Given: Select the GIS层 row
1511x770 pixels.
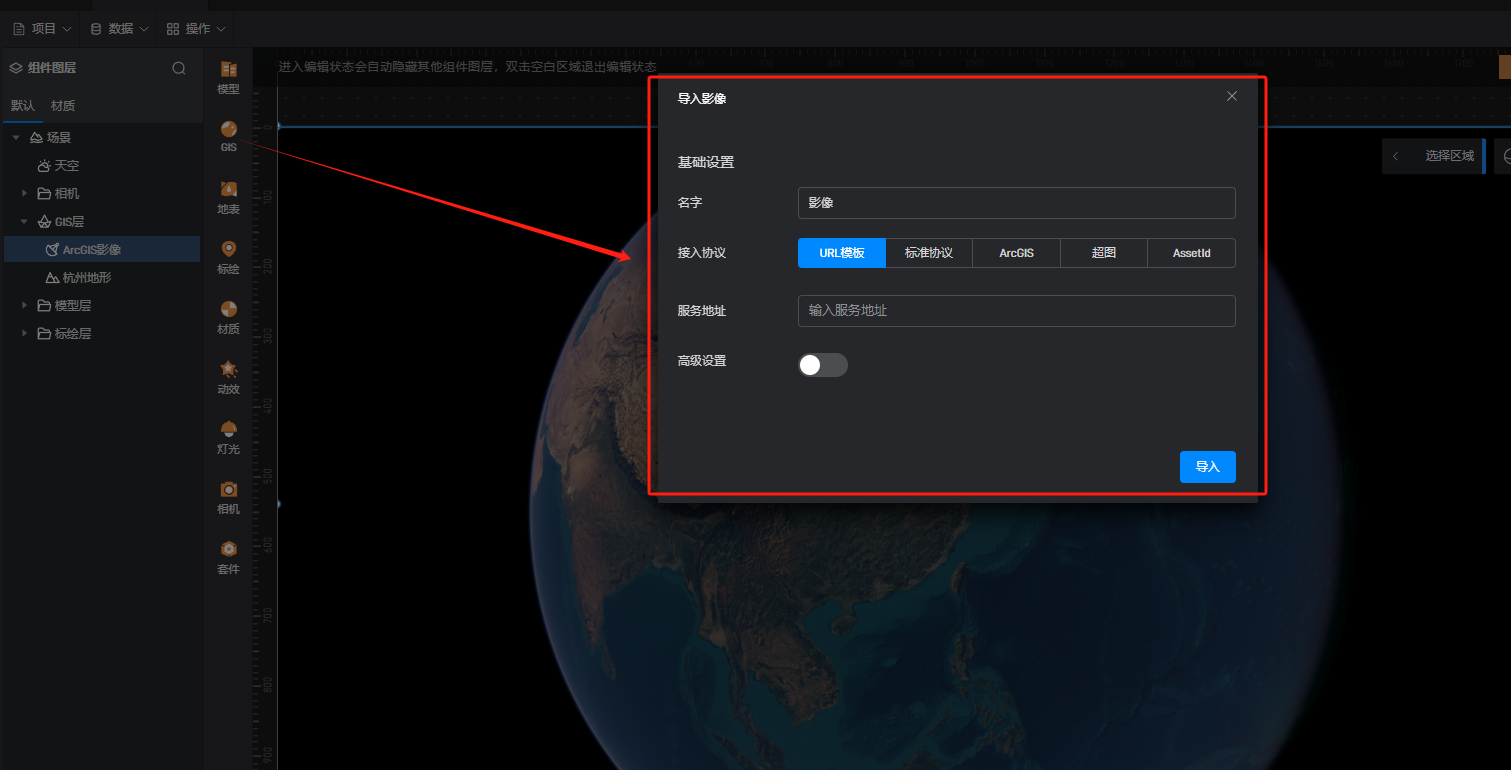Looking at the screenshot, I should 102,221.
